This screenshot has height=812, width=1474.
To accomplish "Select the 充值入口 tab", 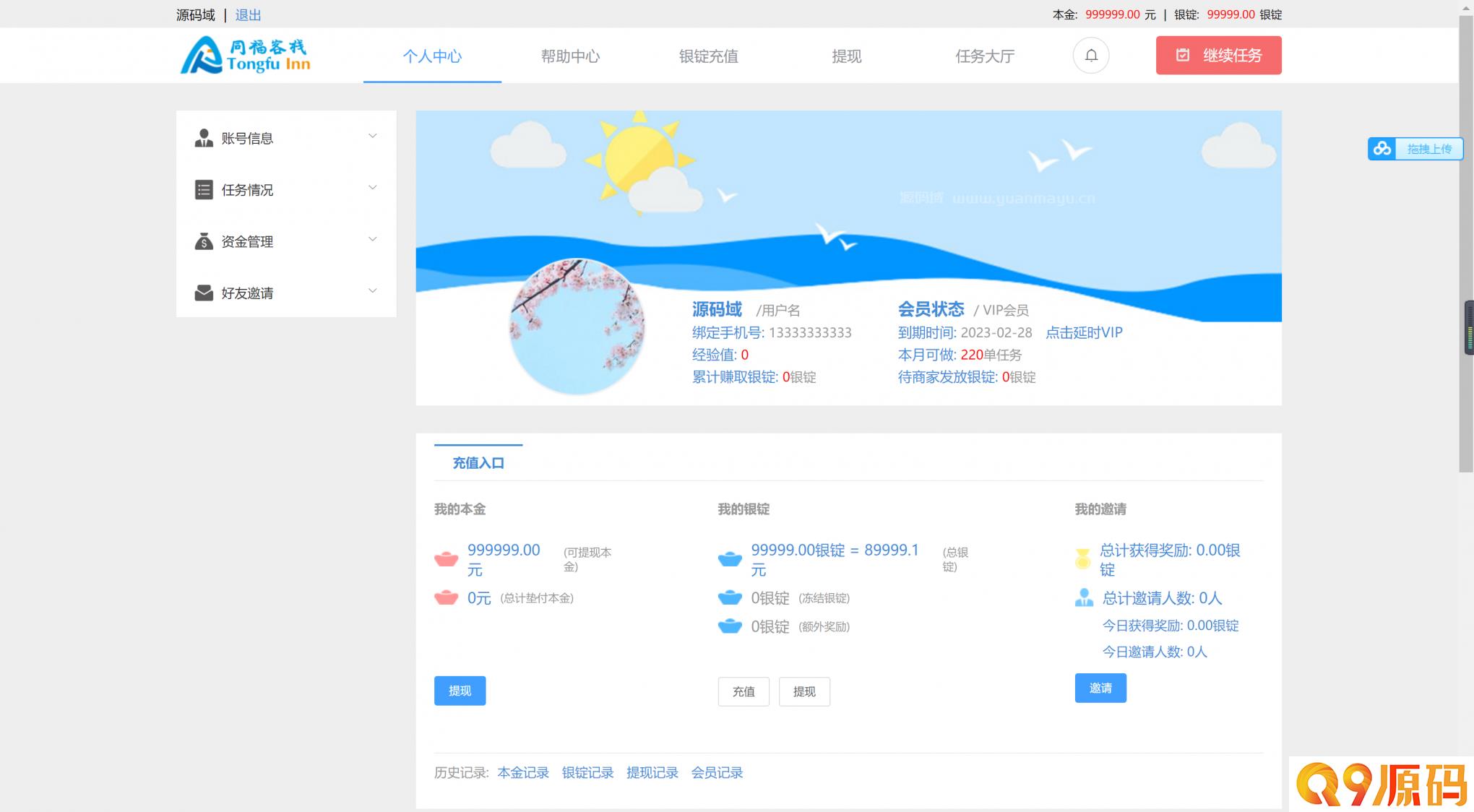I will (478, 463).
